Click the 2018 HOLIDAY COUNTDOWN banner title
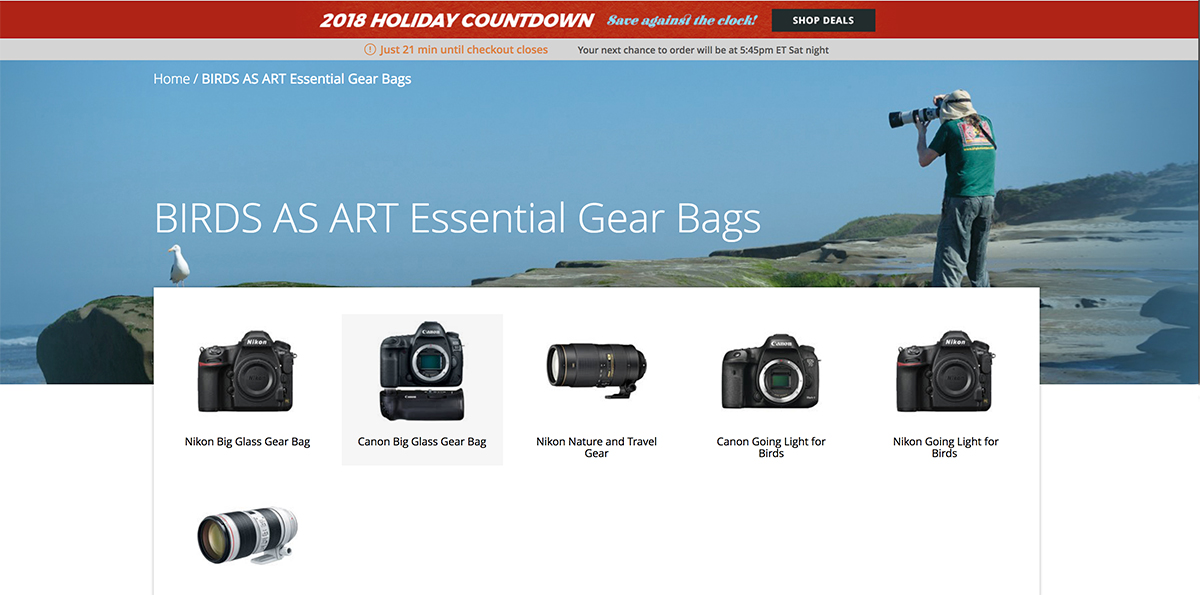Screen dimensions: 1200x595 pos(457,20)
